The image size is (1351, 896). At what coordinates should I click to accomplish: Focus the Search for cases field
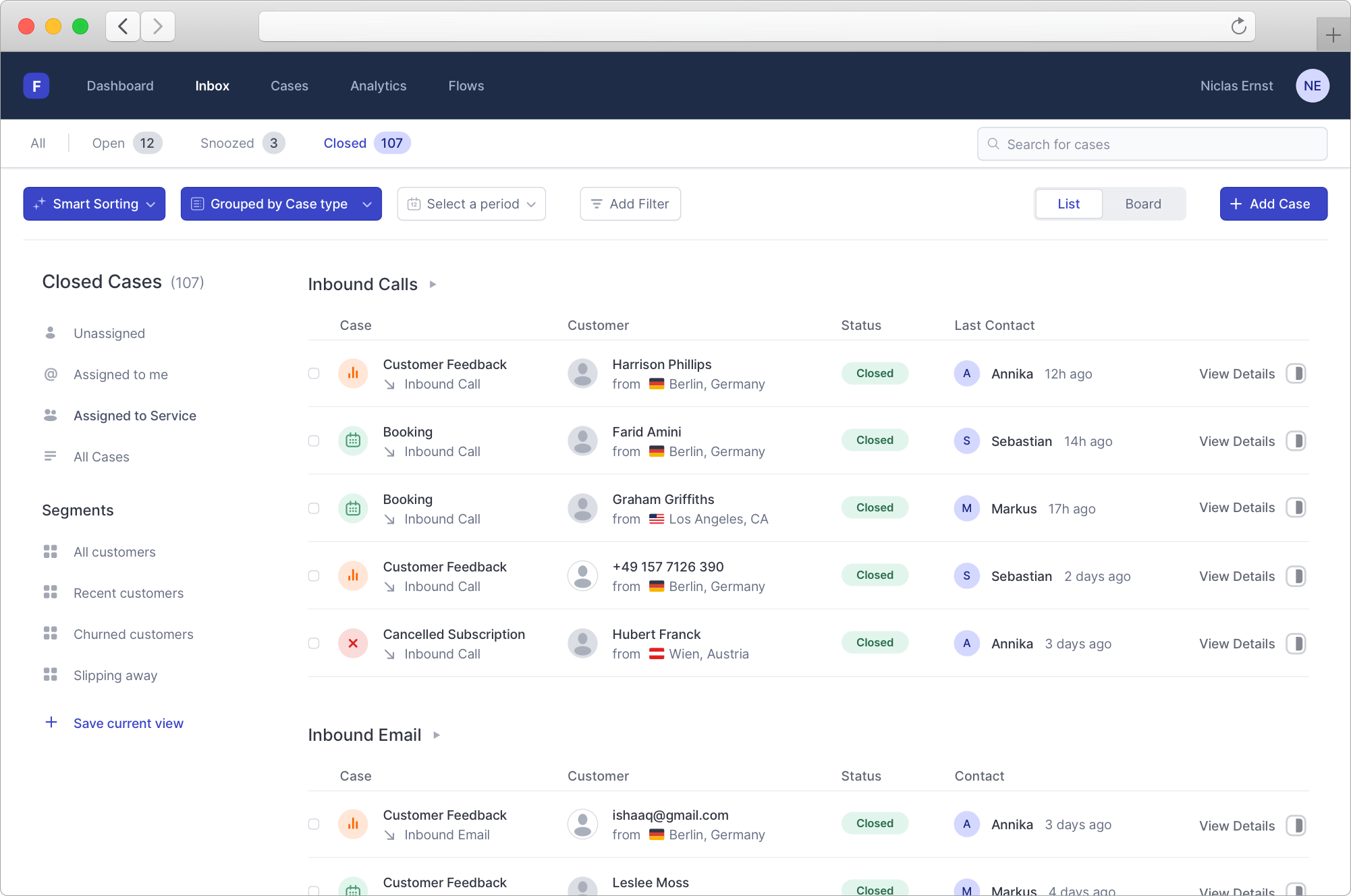1152,144
